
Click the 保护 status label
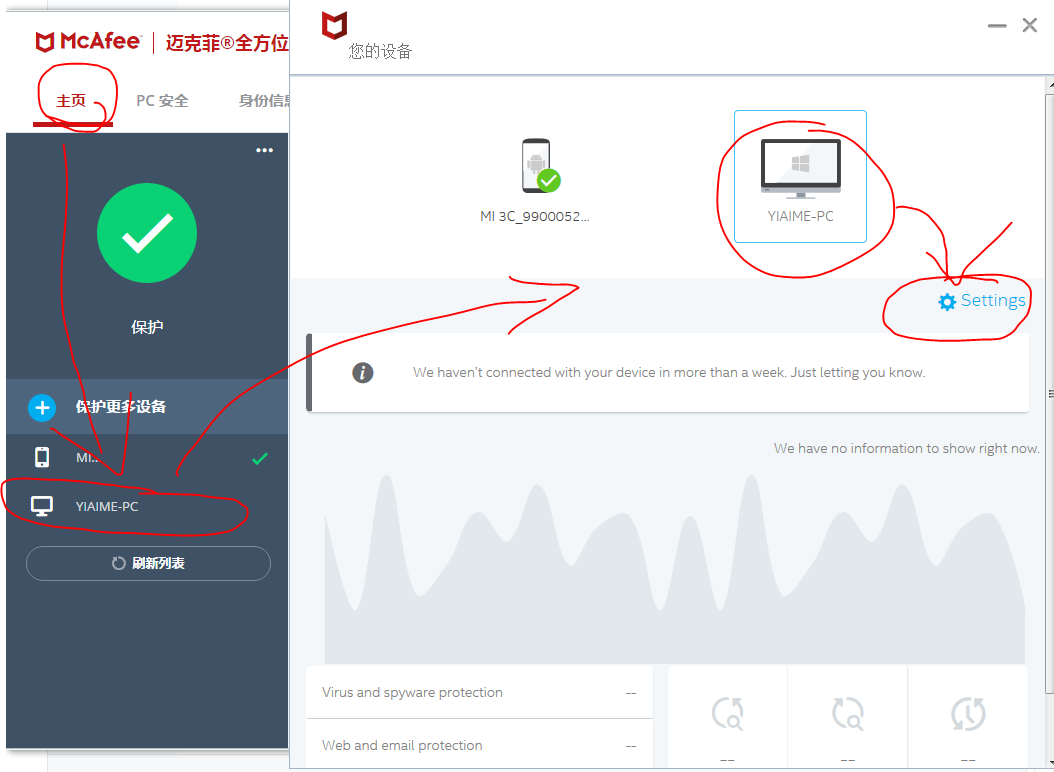tap(147, 327)
